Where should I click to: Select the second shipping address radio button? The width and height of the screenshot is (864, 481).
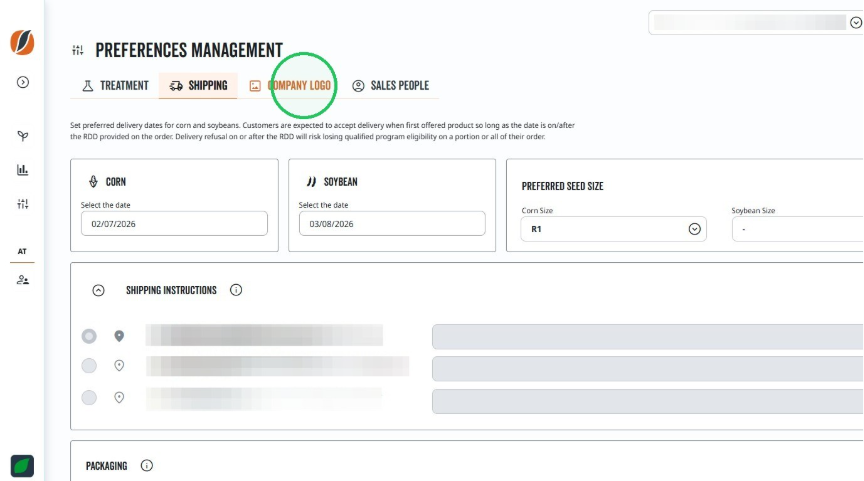89,366
